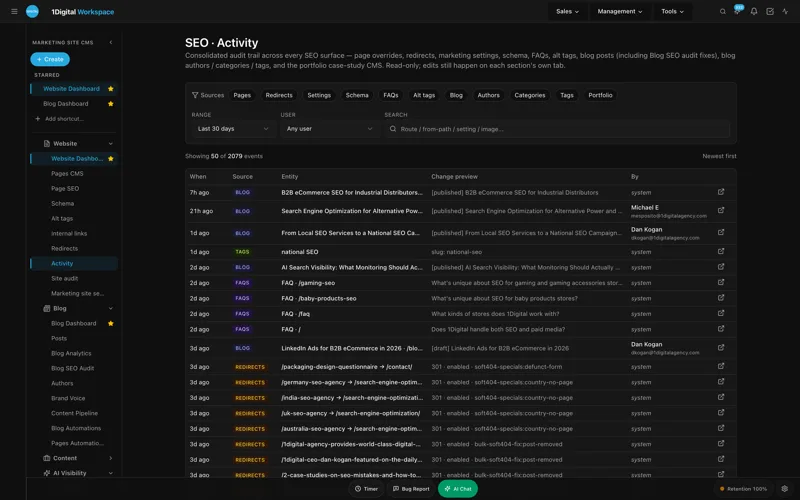Filter sources by Schema
This screenshot has width=800, height=500.
(357, 95)
